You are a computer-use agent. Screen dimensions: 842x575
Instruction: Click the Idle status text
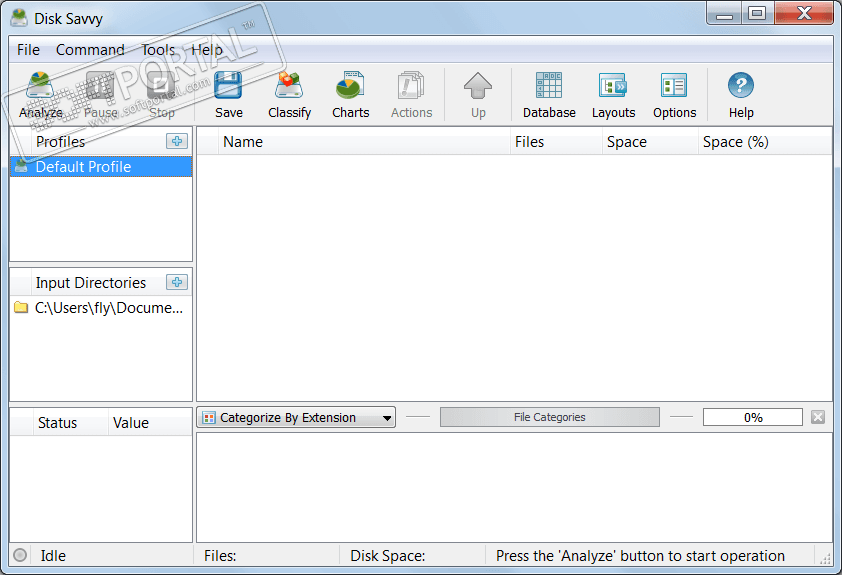pyautogui.click(x=53, y=556)
